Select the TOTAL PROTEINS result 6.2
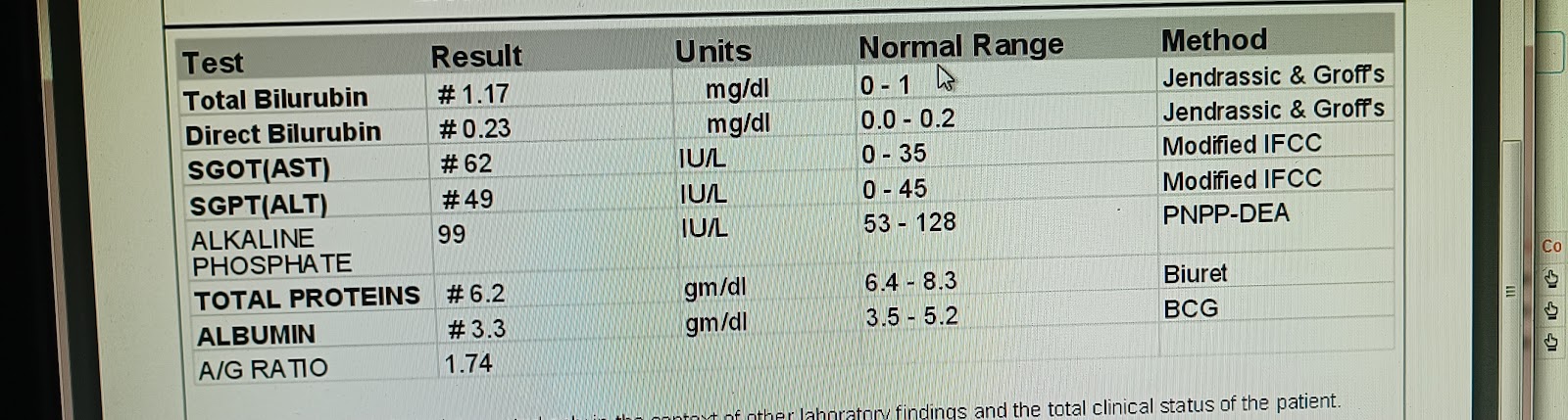1568x420 pixels. pyautogui.click(x=475, y=294)
